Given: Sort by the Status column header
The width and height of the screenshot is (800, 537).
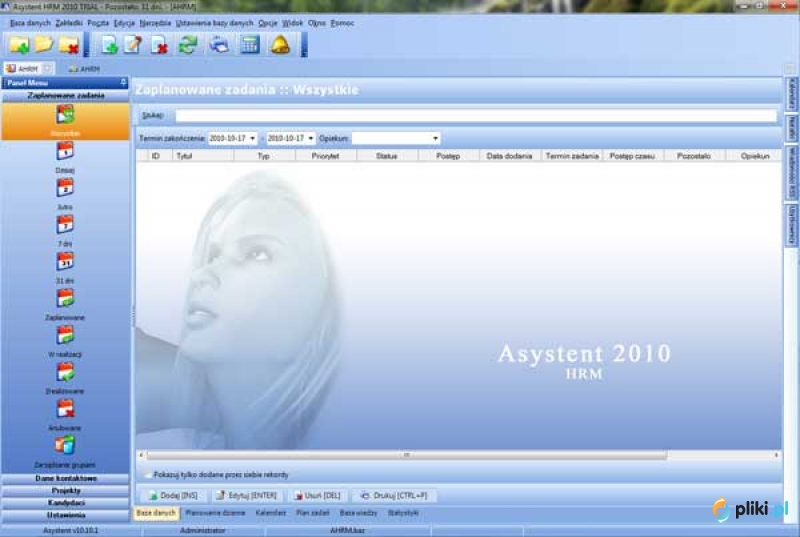Looking at the screenshot, I should pos(387,156).
